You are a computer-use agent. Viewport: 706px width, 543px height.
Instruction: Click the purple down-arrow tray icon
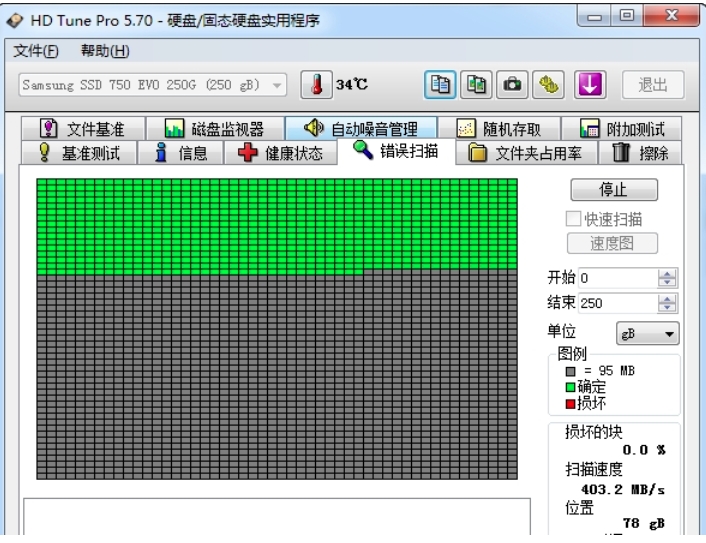pyautogui.click(x=590, y=84)
